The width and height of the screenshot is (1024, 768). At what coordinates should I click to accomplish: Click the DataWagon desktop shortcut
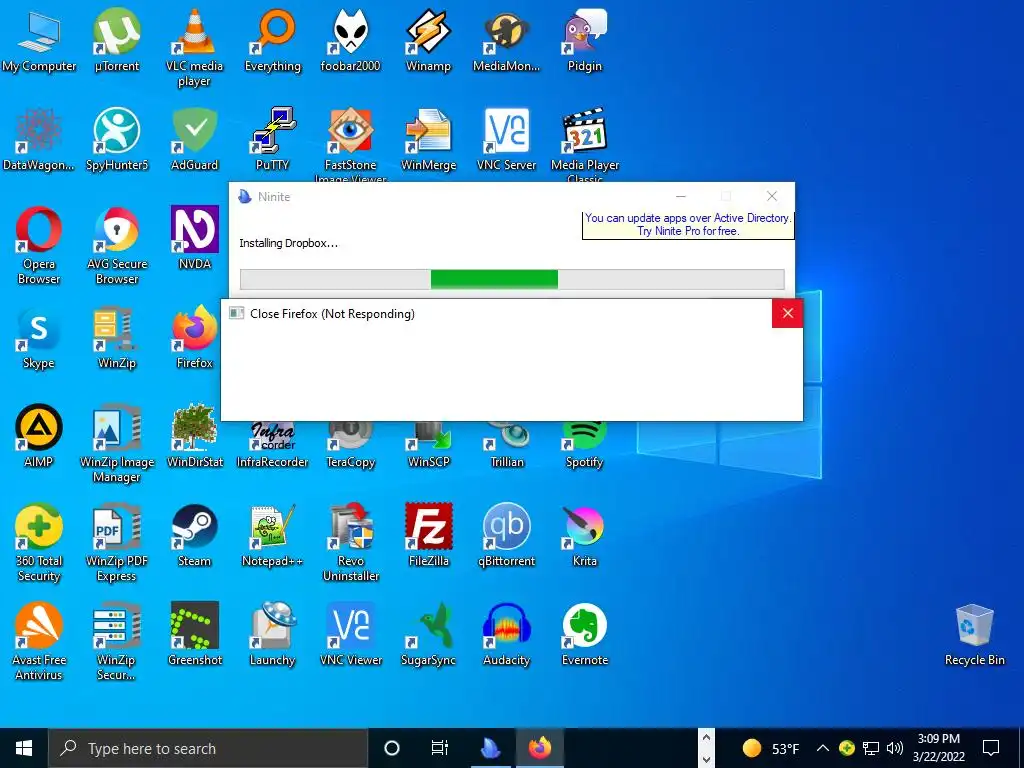point(39,139)
